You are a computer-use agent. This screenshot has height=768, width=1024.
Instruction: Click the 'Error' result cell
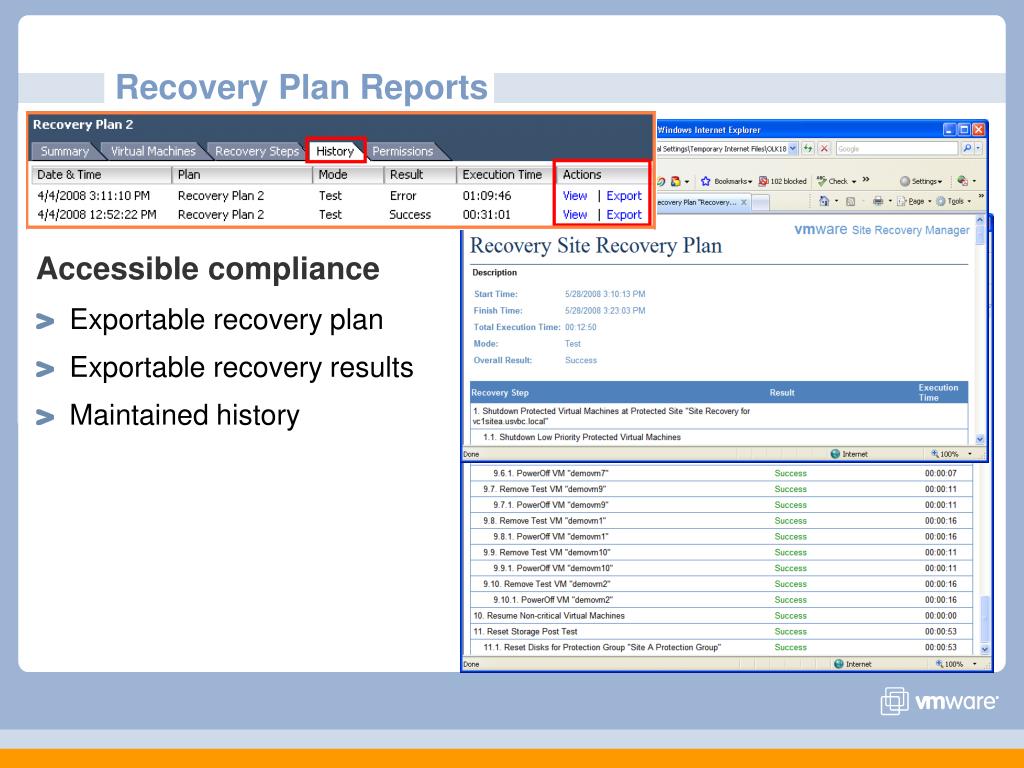click(x=403, y=195)
